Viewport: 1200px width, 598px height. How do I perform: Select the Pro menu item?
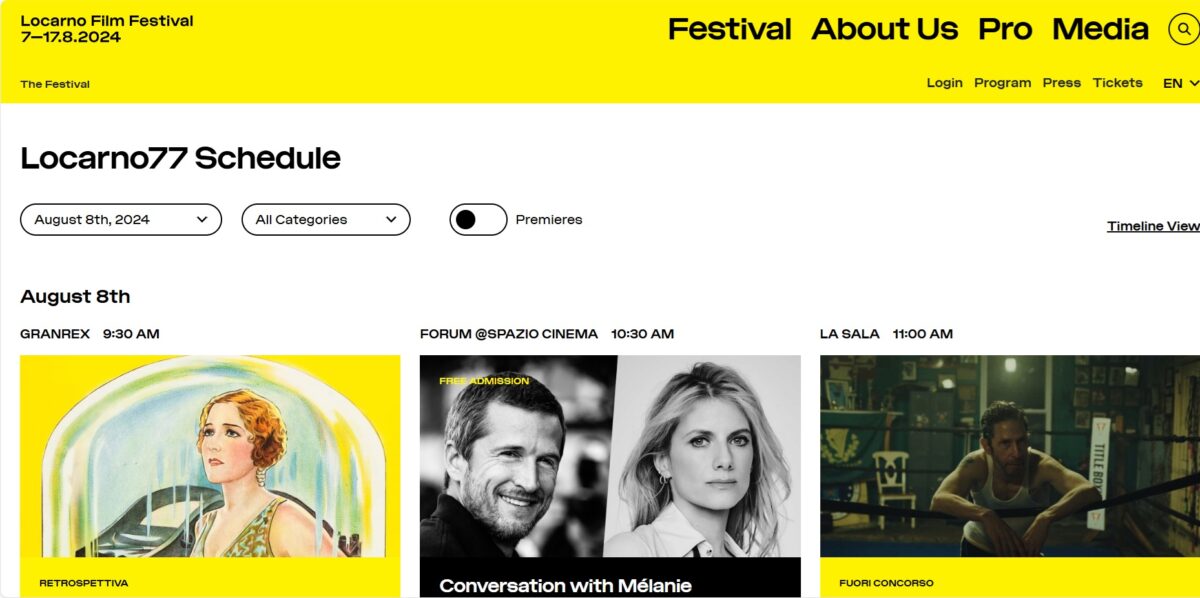pyautogui.click(x=1005, y=29)
